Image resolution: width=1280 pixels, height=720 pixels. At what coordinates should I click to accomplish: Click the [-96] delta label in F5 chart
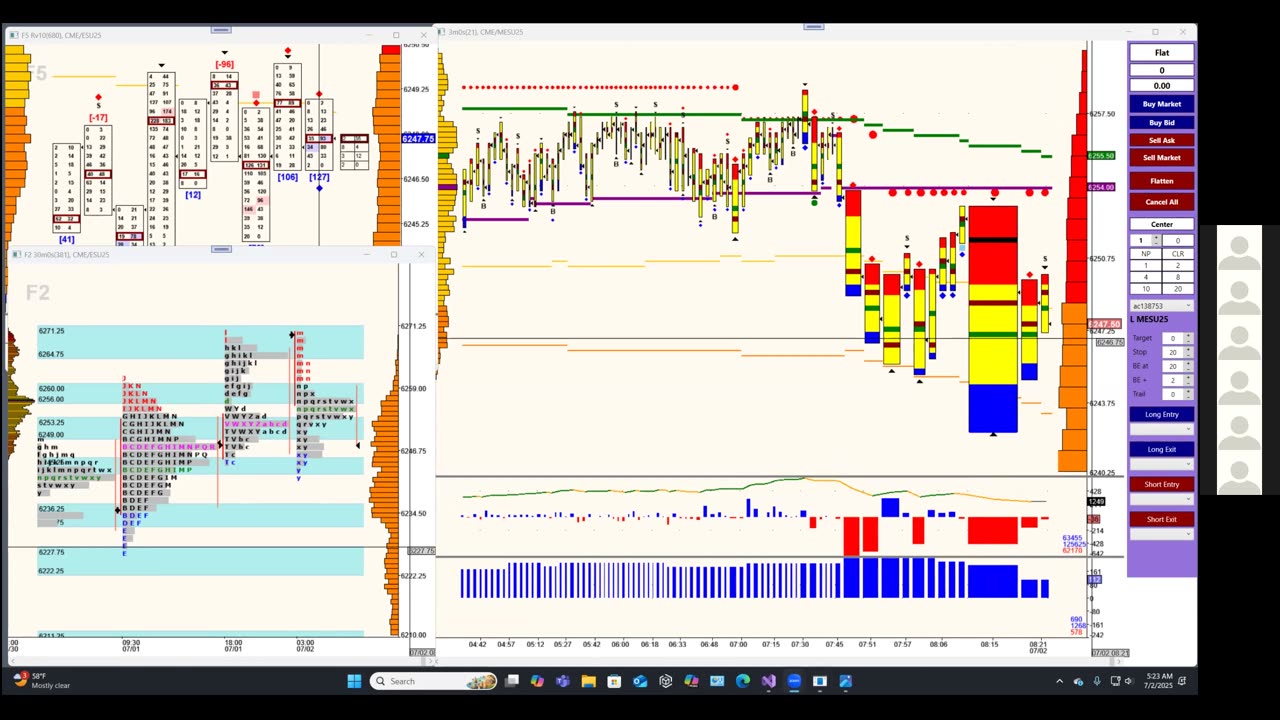[x=224, y=65]
